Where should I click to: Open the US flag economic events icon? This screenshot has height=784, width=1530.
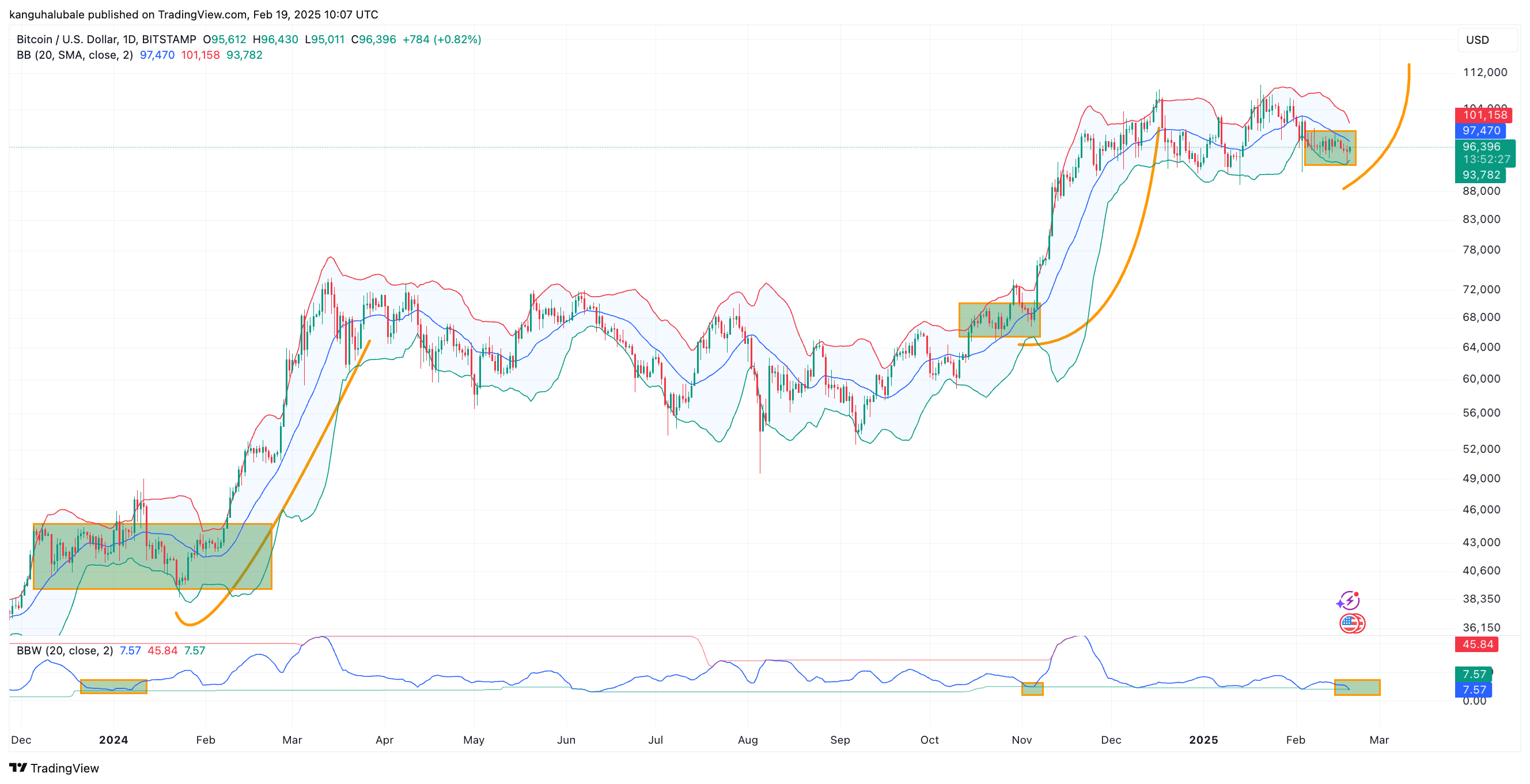[x=1352, y=624]
